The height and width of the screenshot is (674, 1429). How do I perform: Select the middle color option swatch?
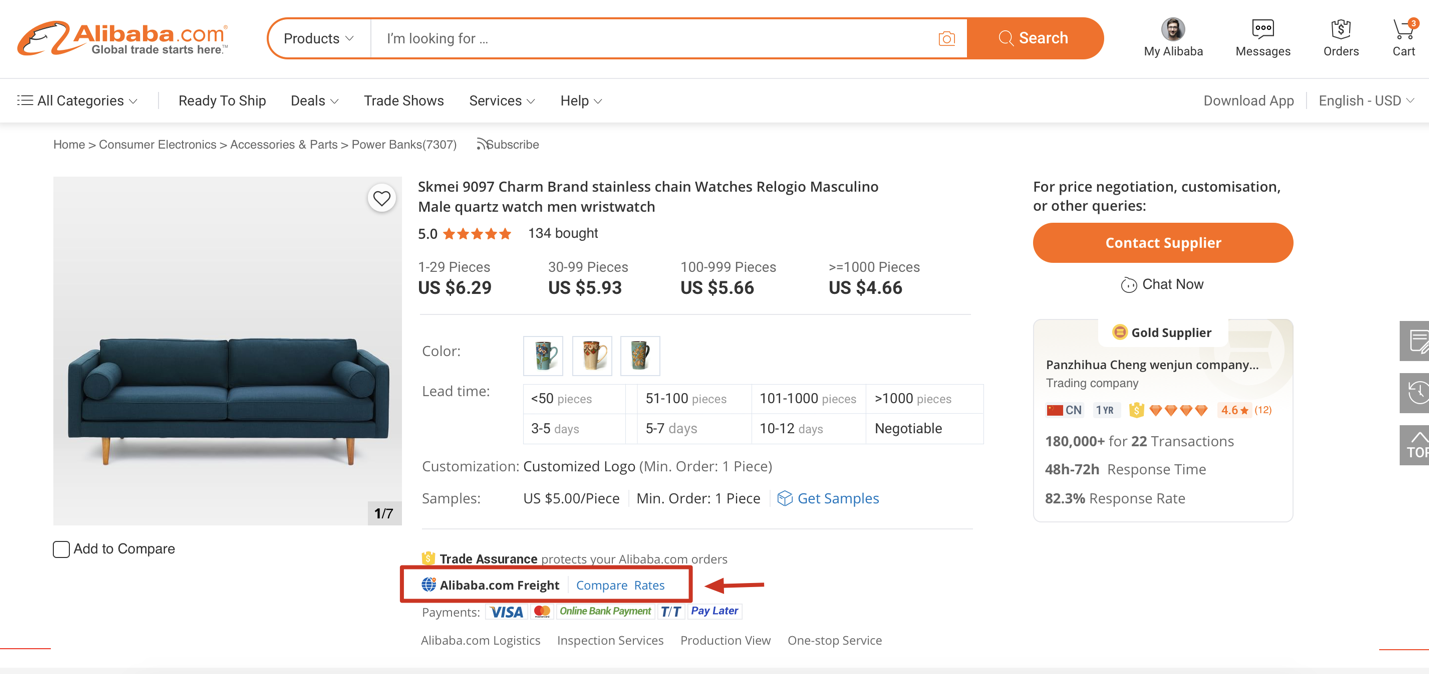[x=592, y=356]
